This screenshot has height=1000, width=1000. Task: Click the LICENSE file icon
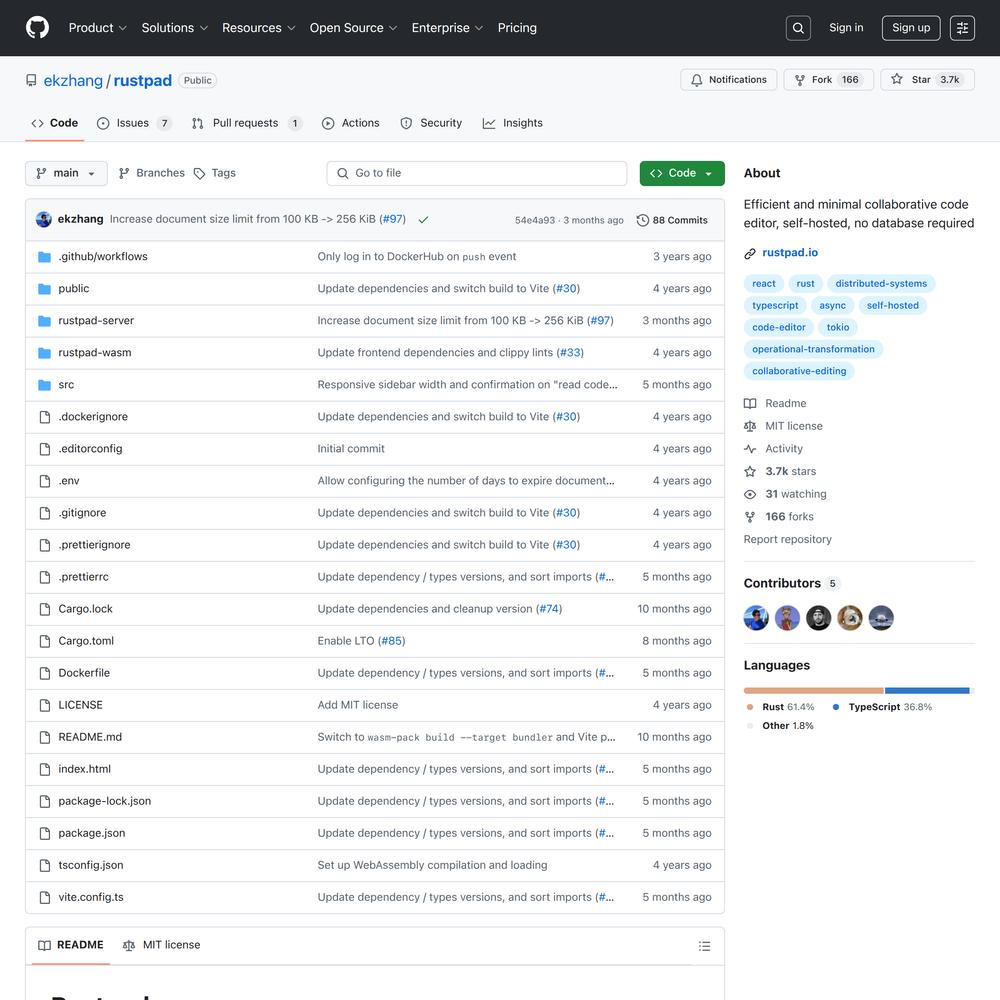pos(45,705)
